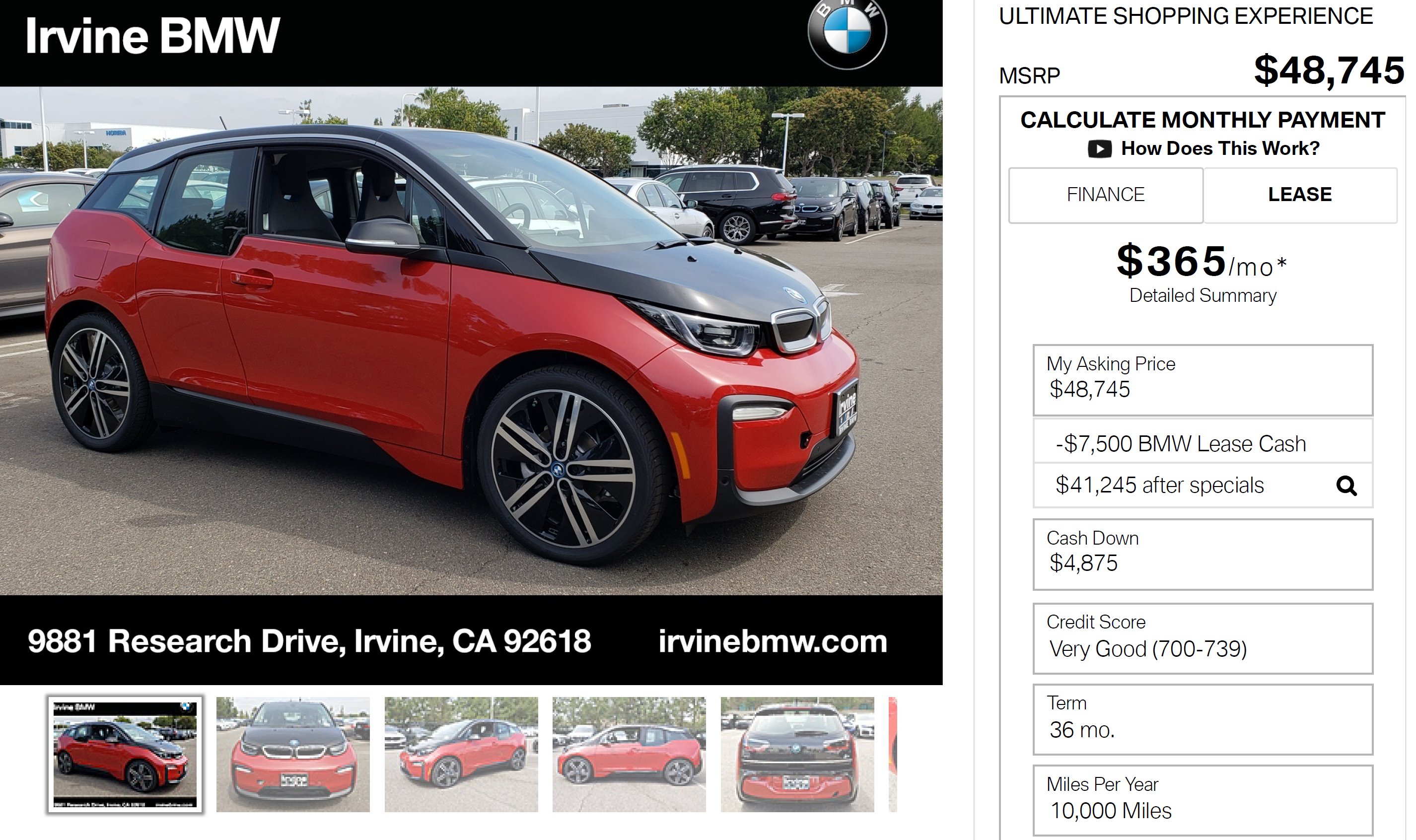Open the Miles Per Year selector
This screenshot has height=840, width=1416.
click(x=1203, y=800)
